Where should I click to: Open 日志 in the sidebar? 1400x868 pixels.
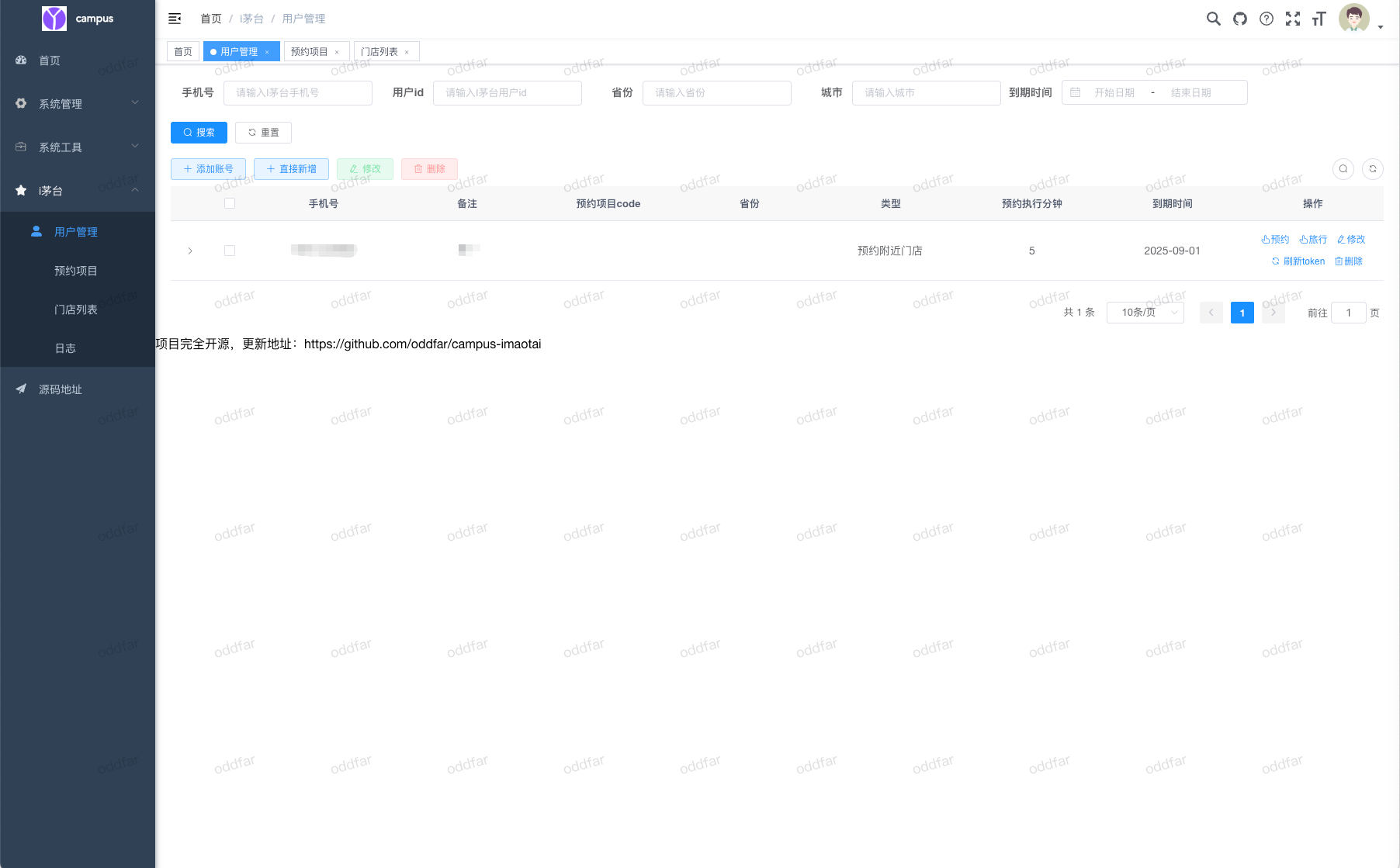(x=78, y=348)
